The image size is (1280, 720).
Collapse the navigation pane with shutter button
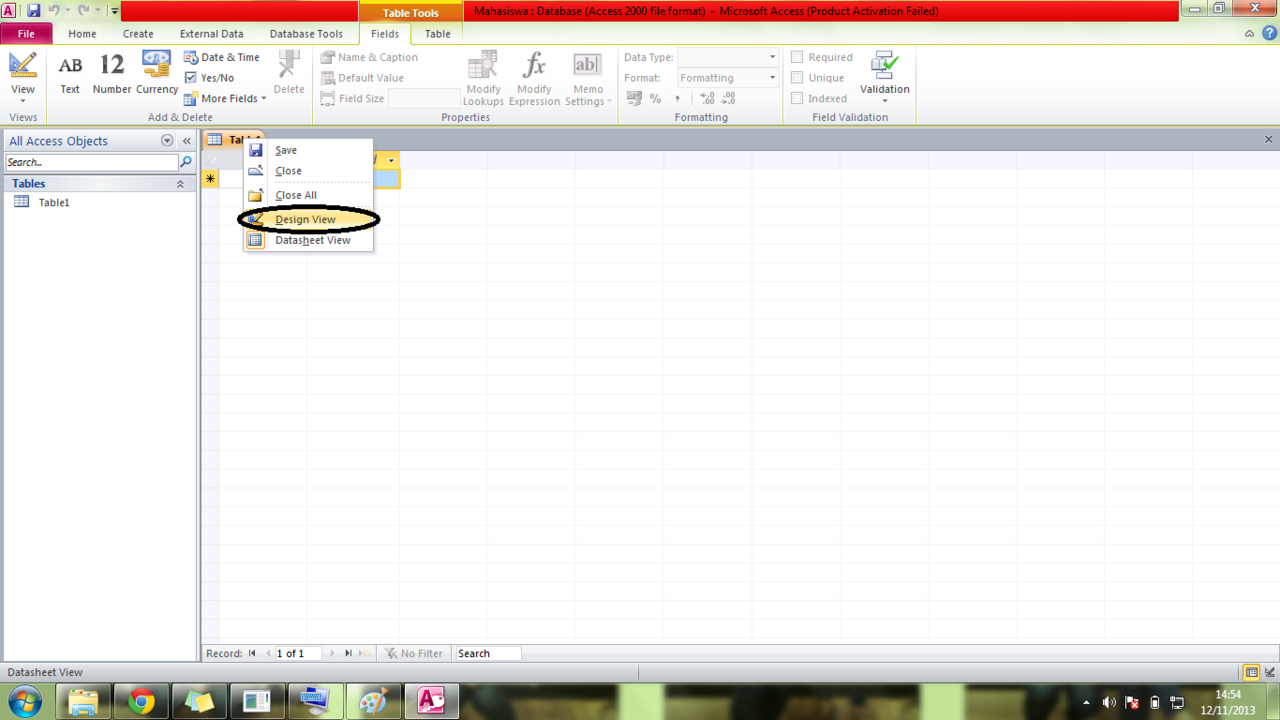[x=186, y=141]
